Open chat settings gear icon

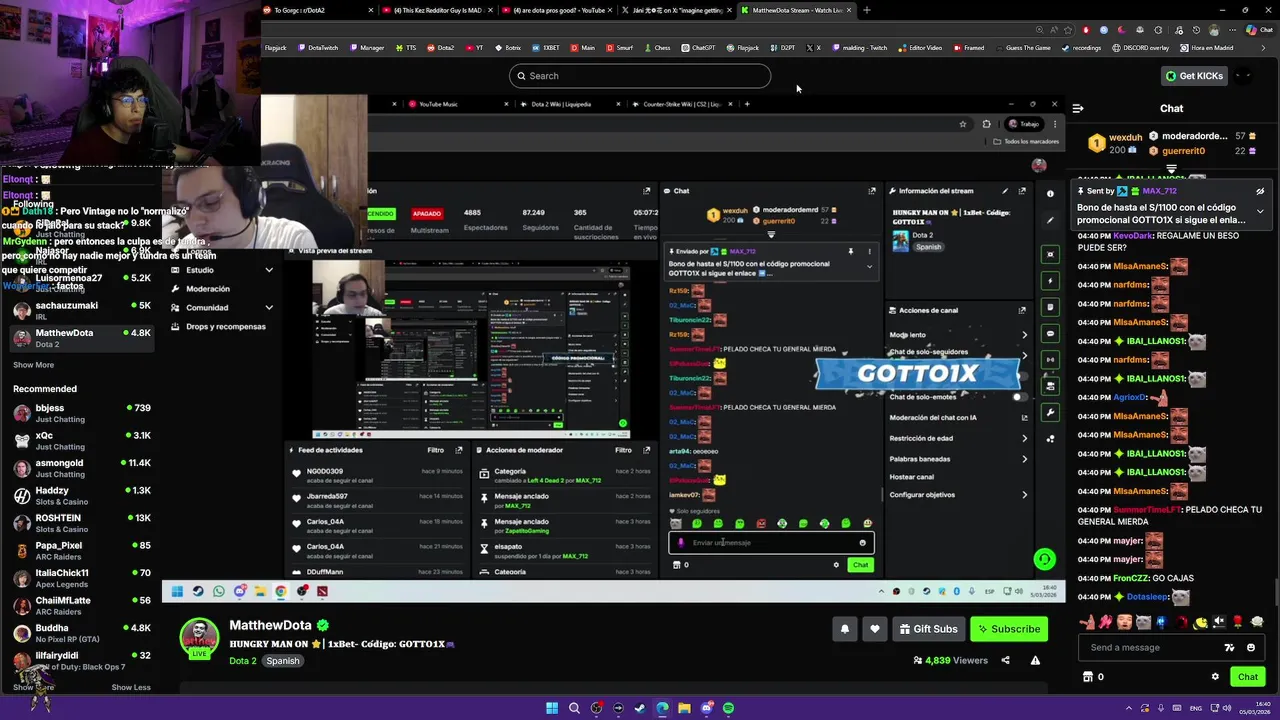click(x=1215, y=677)
